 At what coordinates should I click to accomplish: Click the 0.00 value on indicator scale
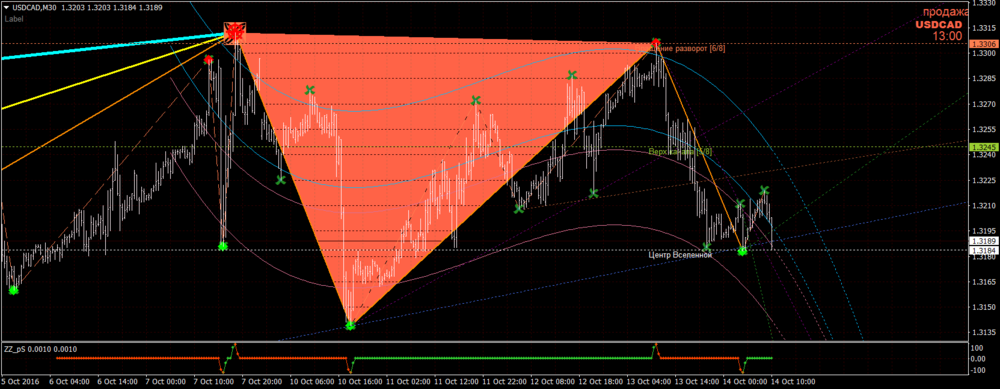tap(978, 358)
